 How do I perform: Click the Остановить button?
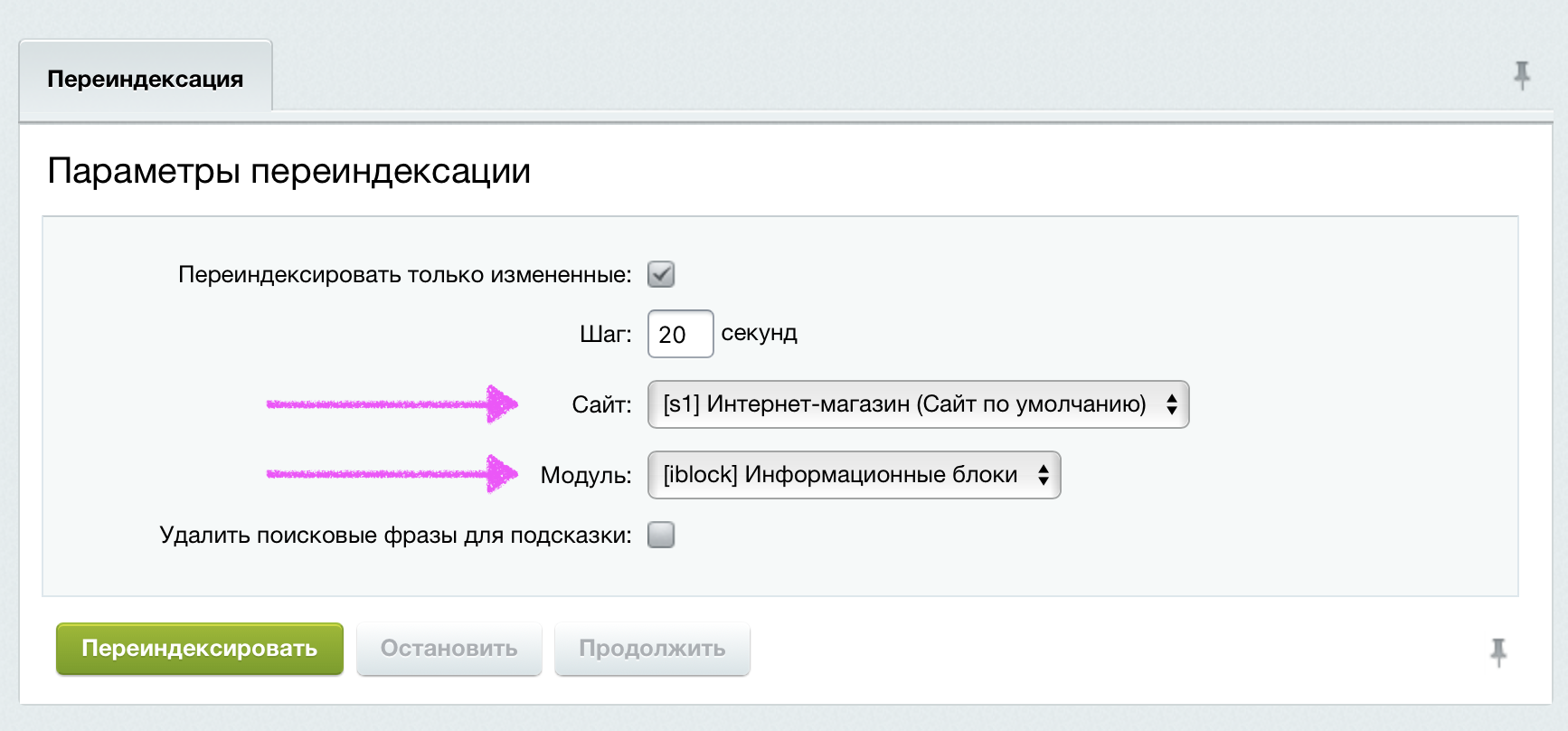(449, 649)
